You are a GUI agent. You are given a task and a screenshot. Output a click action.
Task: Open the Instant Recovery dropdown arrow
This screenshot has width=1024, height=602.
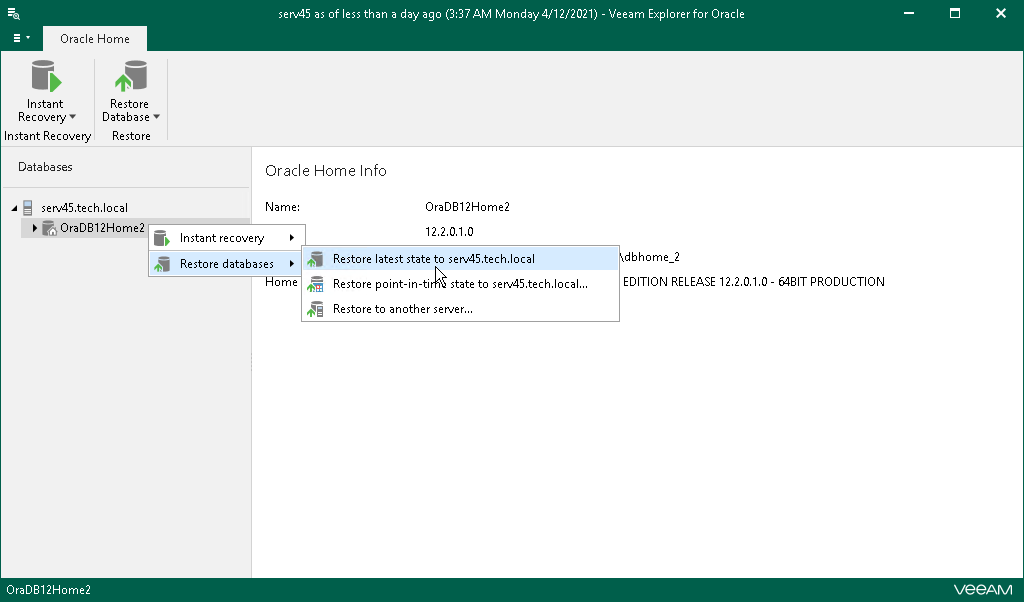point(72,117)
